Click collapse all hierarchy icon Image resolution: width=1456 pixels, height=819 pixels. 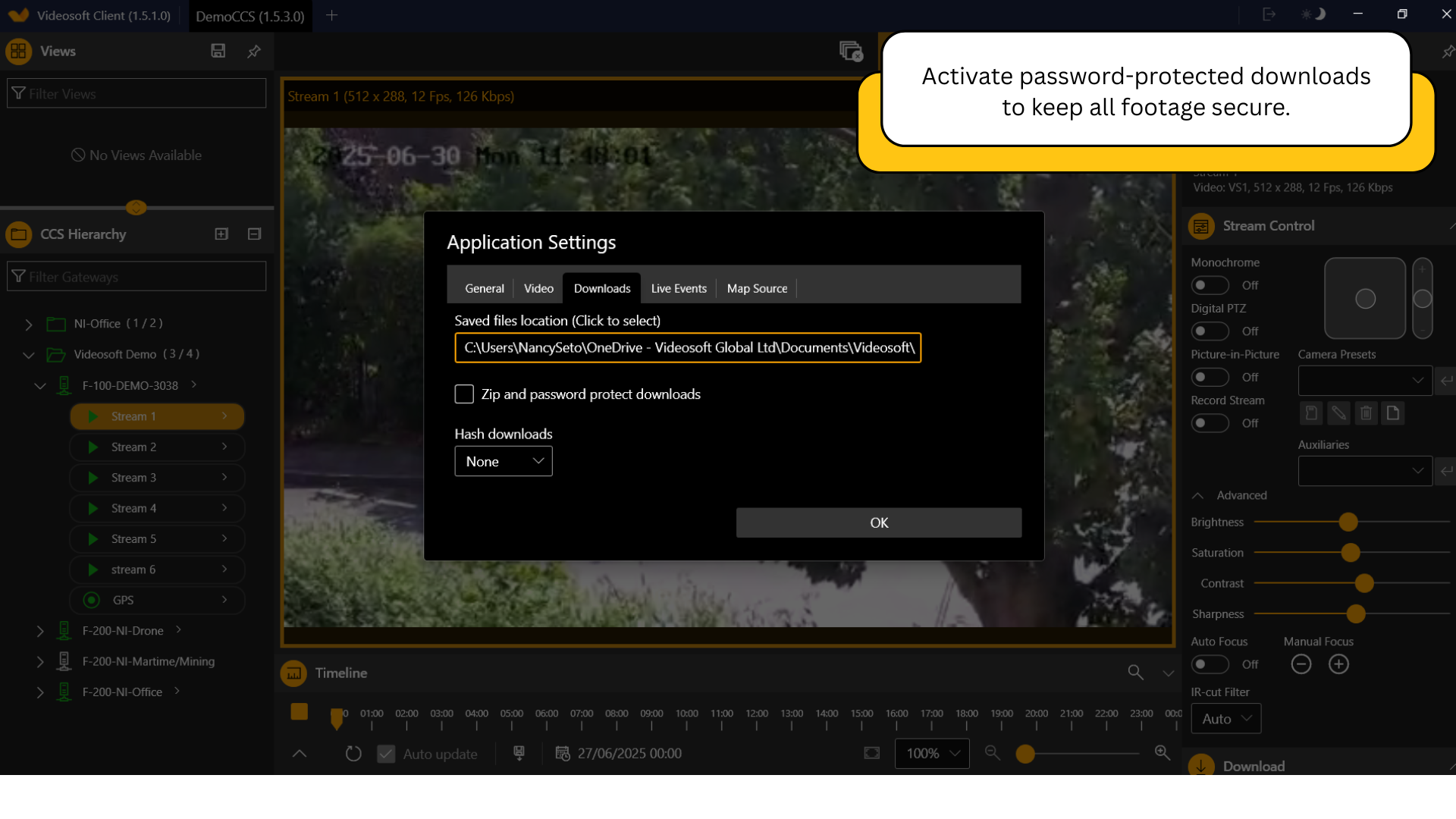click(254, 234)
